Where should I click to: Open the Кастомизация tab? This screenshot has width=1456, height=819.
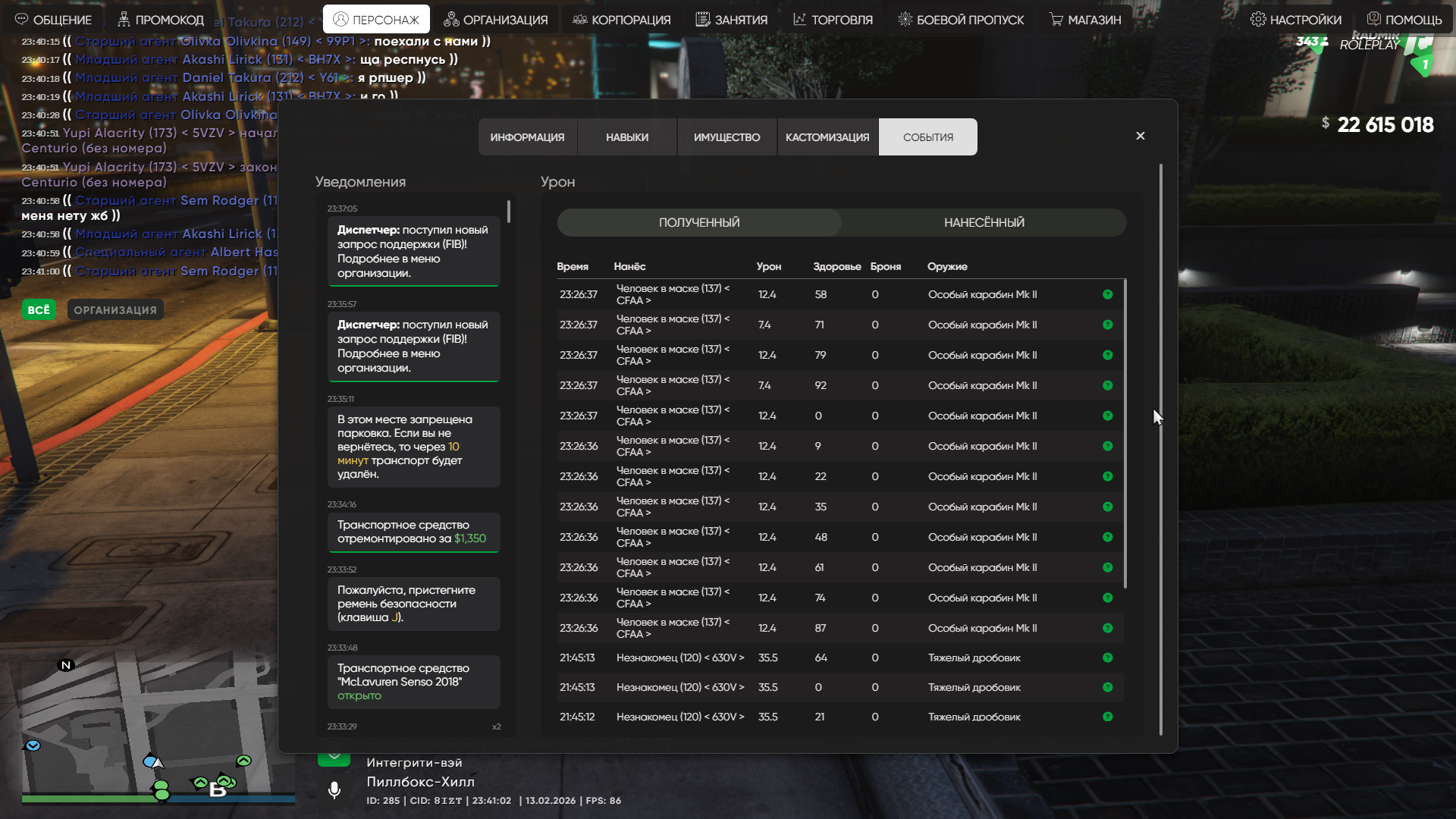[x=827, y=137]
